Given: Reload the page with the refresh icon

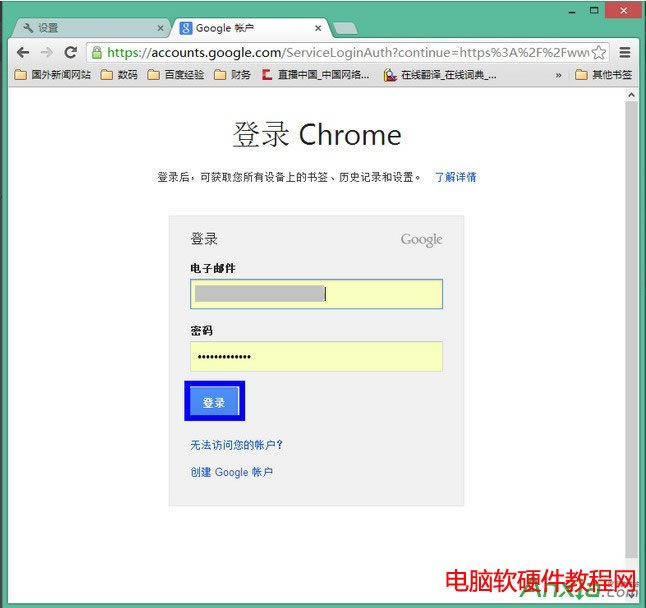Looking at the screenshot, I should (x=71, y=52).
